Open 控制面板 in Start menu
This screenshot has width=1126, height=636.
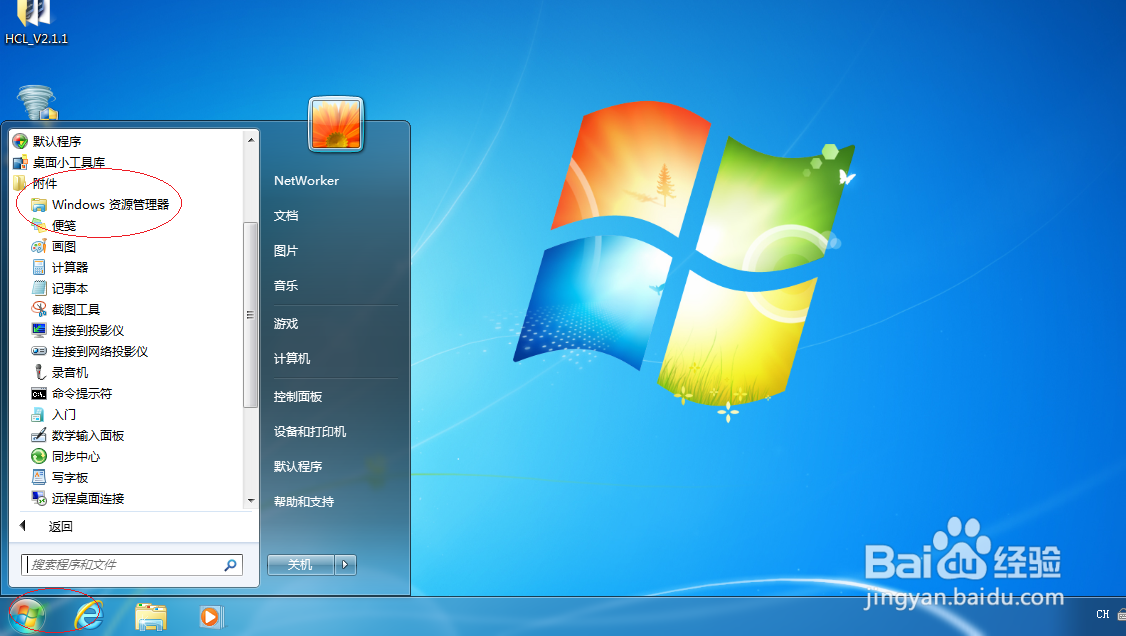pyautogui.click(x=298, y=396)
